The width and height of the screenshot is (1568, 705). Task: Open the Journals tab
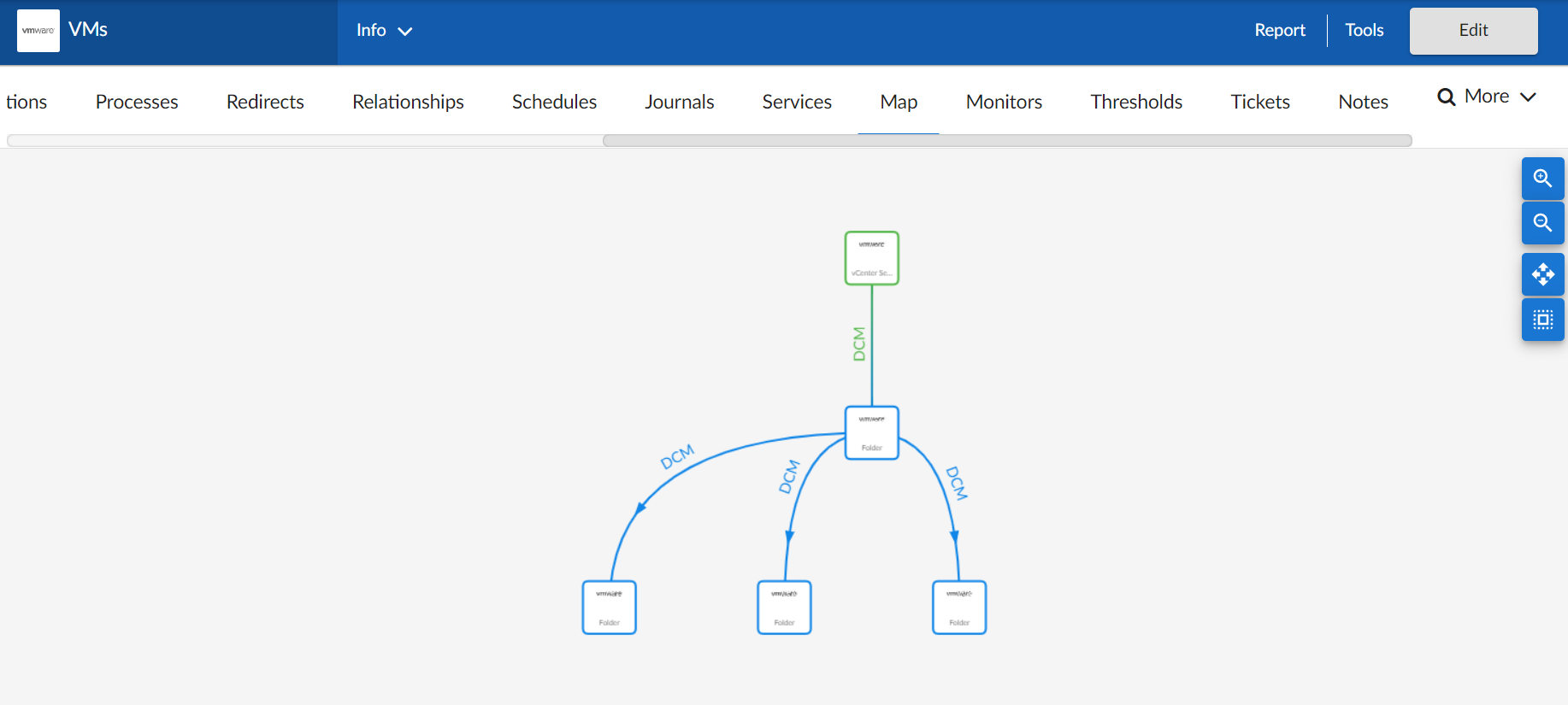pyautogui.click(x=679, y=102)
